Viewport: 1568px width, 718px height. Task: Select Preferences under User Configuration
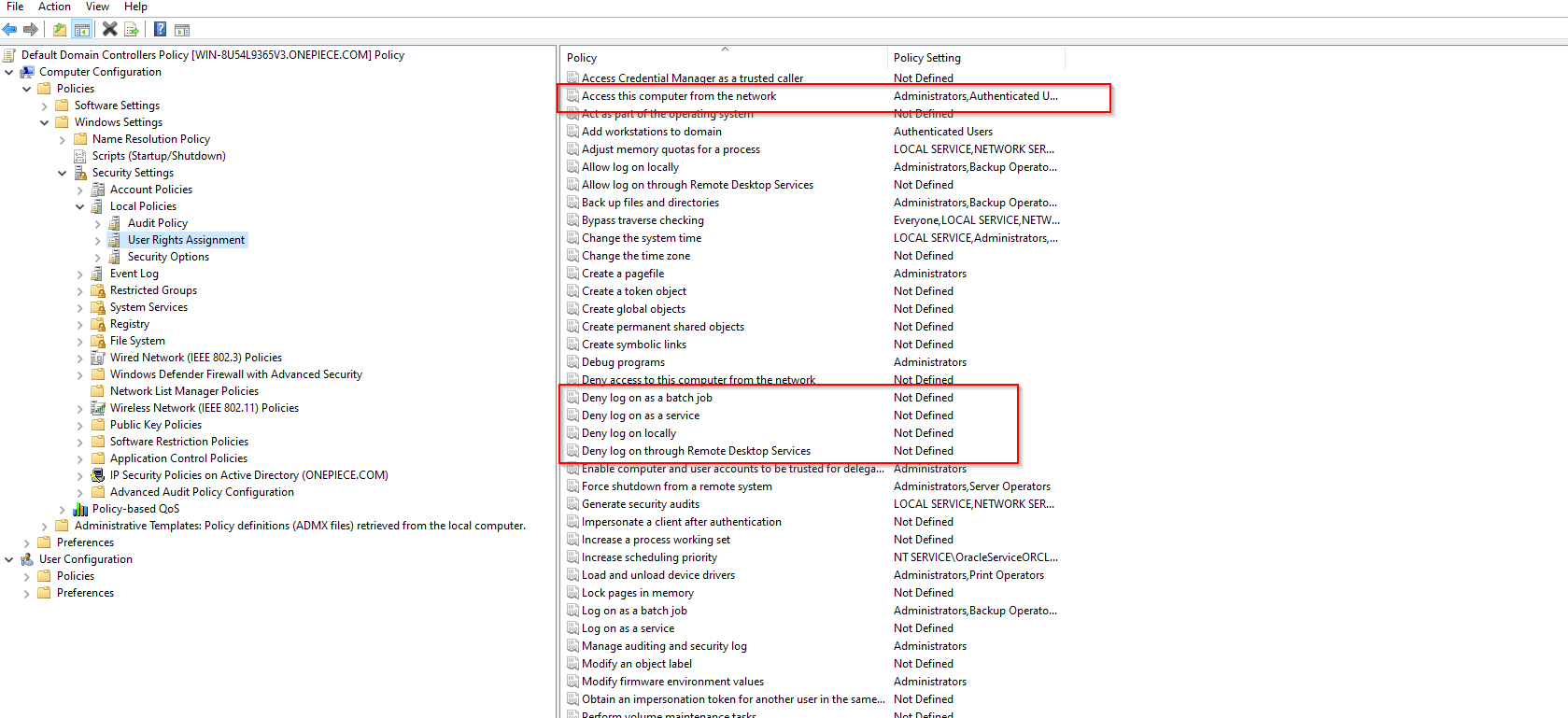85,593
